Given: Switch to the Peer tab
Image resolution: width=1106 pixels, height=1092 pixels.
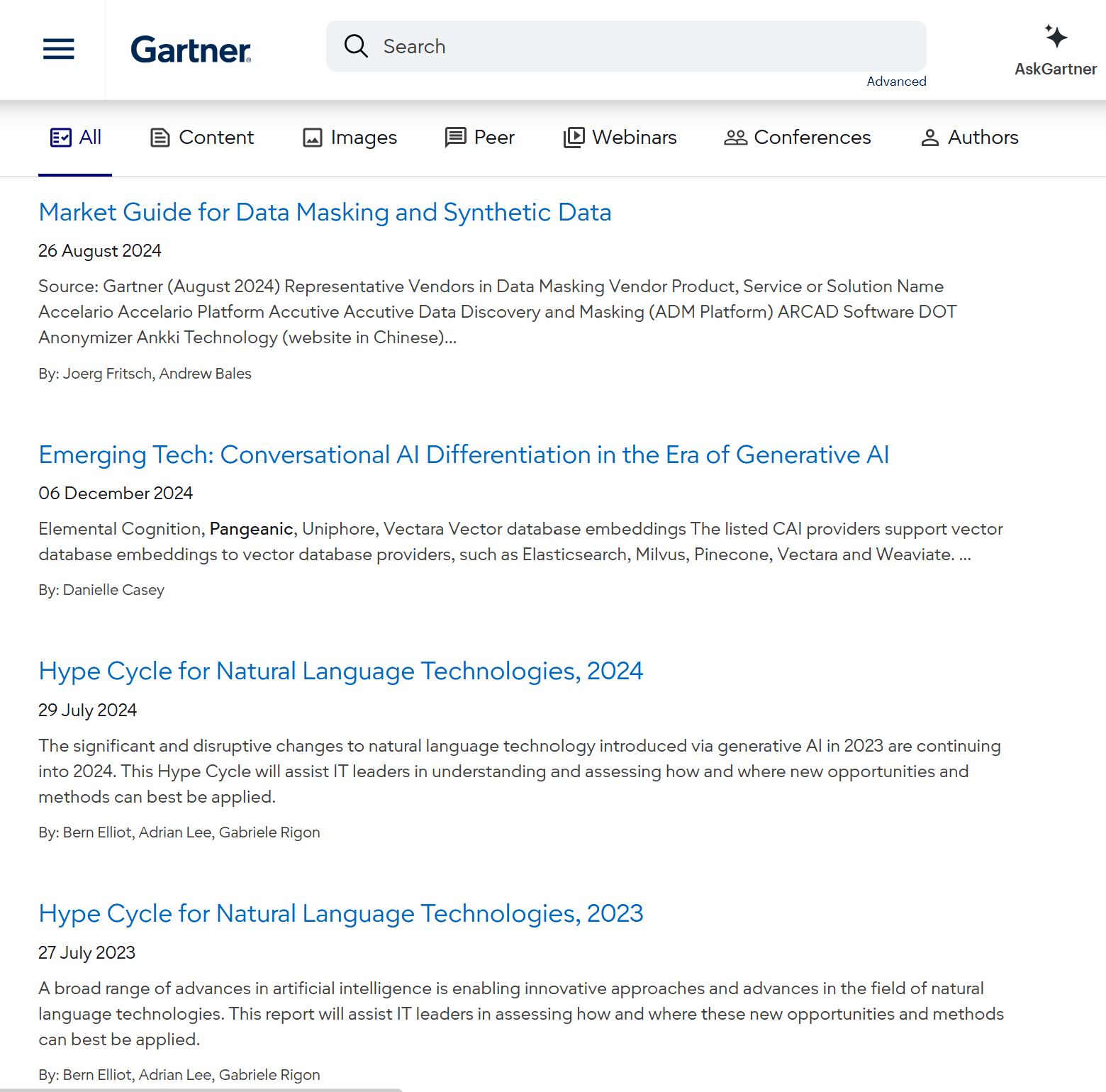Looking at the screenshot, I should (x=480, y=138).
